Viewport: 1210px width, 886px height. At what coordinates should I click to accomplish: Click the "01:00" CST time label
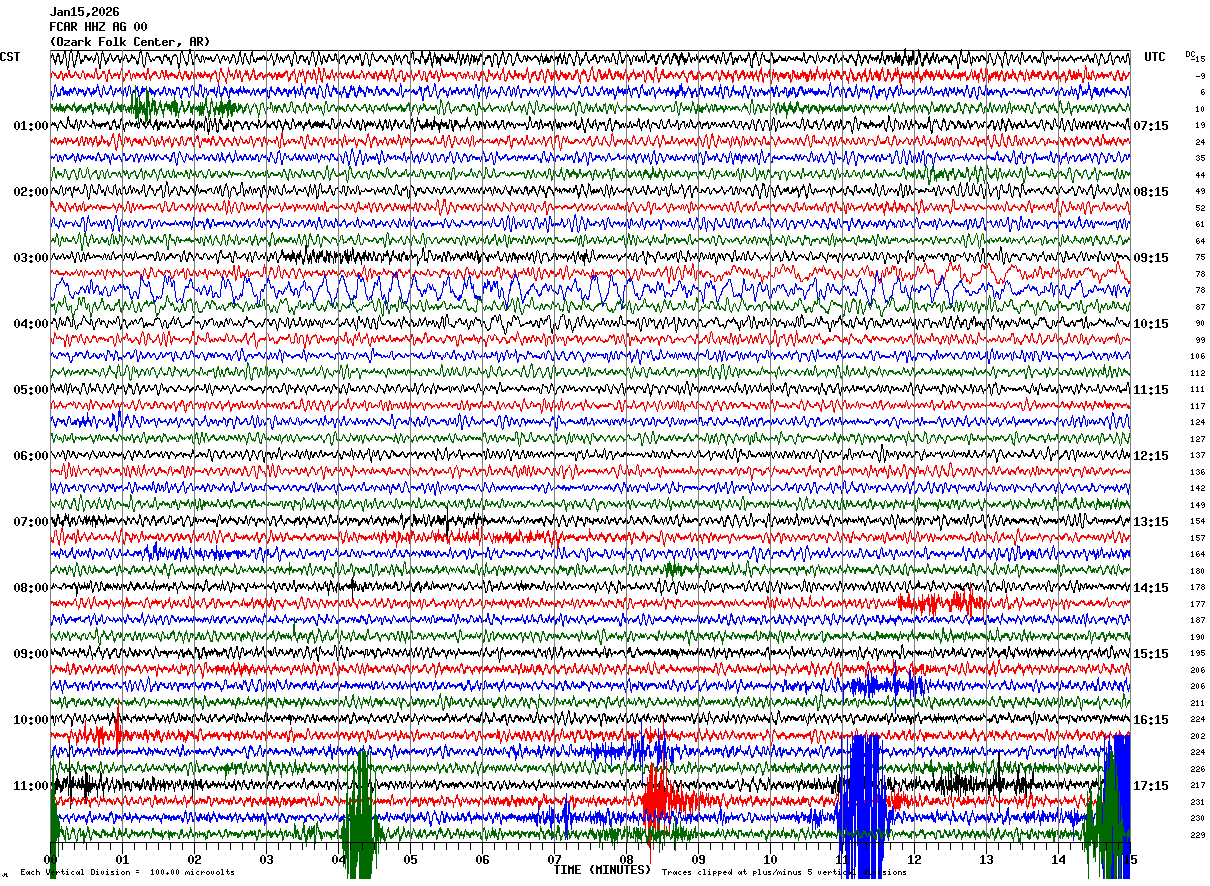point(30,126)
